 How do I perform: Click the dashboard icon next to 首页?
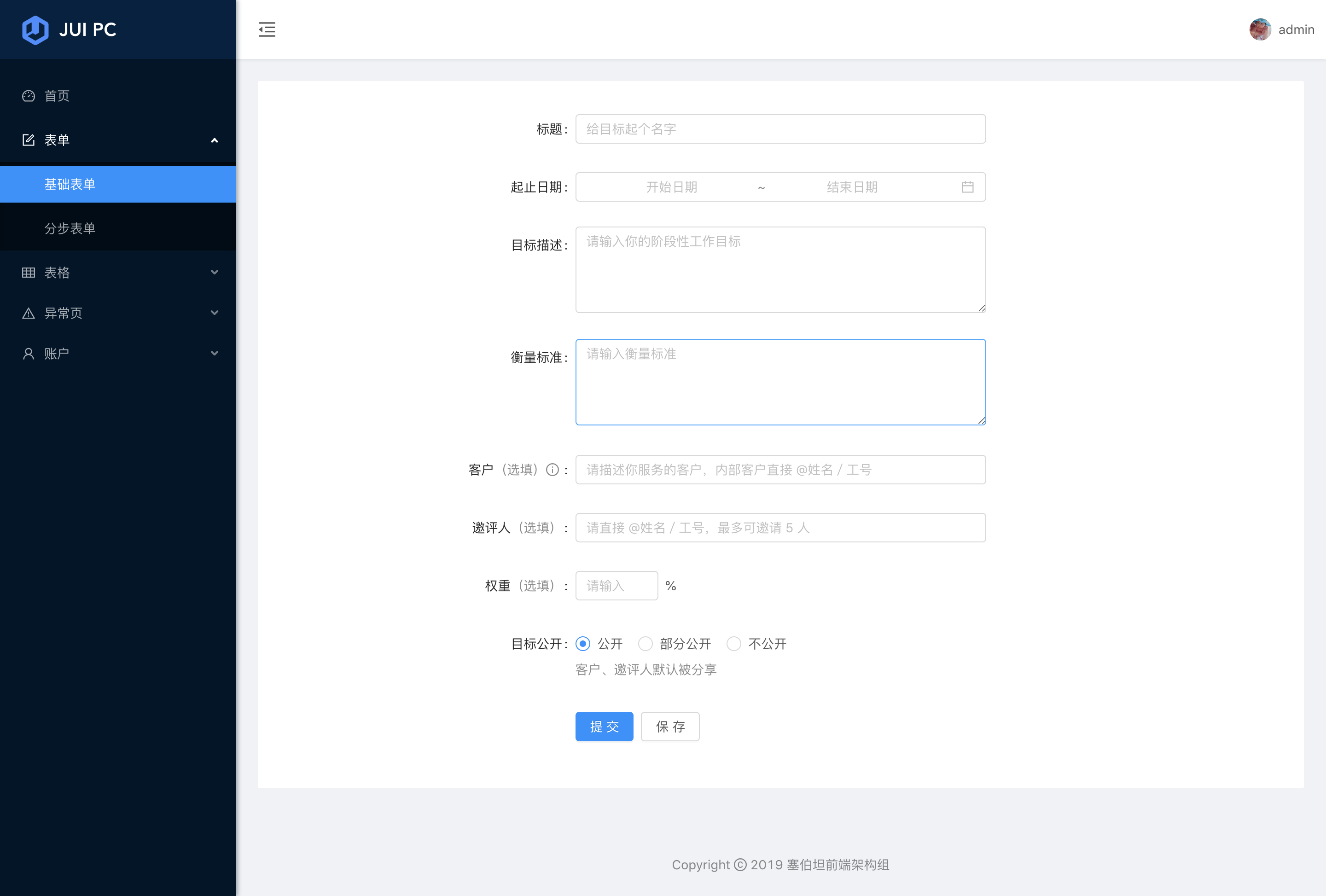coord(29,96)
